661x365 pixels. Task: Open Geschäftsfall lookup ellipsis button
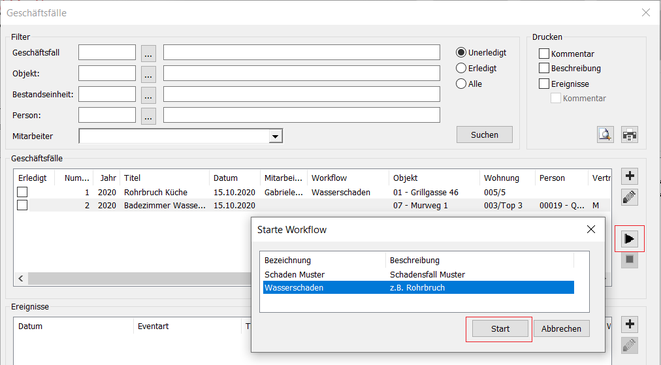pyautogui.click(x=148, y=53)
